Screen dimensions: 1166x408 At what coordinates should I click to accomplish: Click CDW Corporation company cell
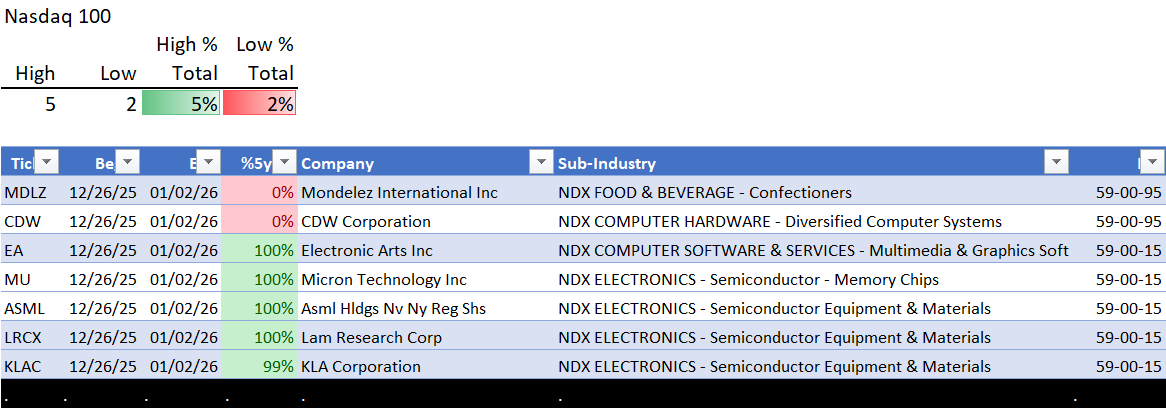pos(425,221)
